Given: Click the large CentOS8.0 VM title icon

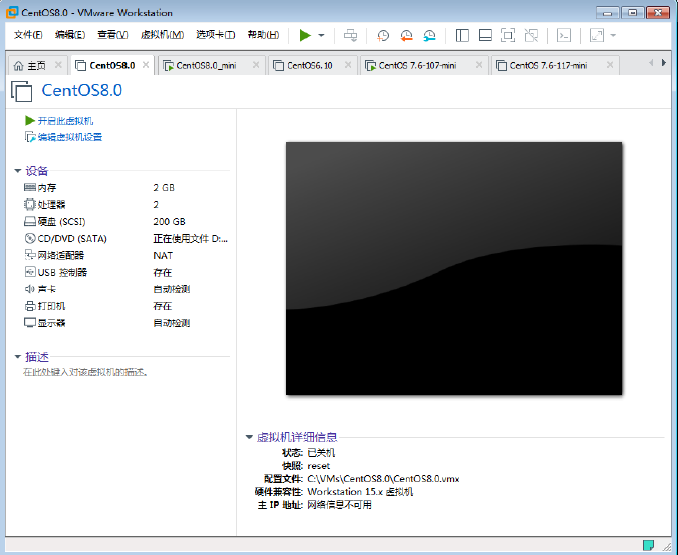Looking at the screenshot, I should click(22, 91).
